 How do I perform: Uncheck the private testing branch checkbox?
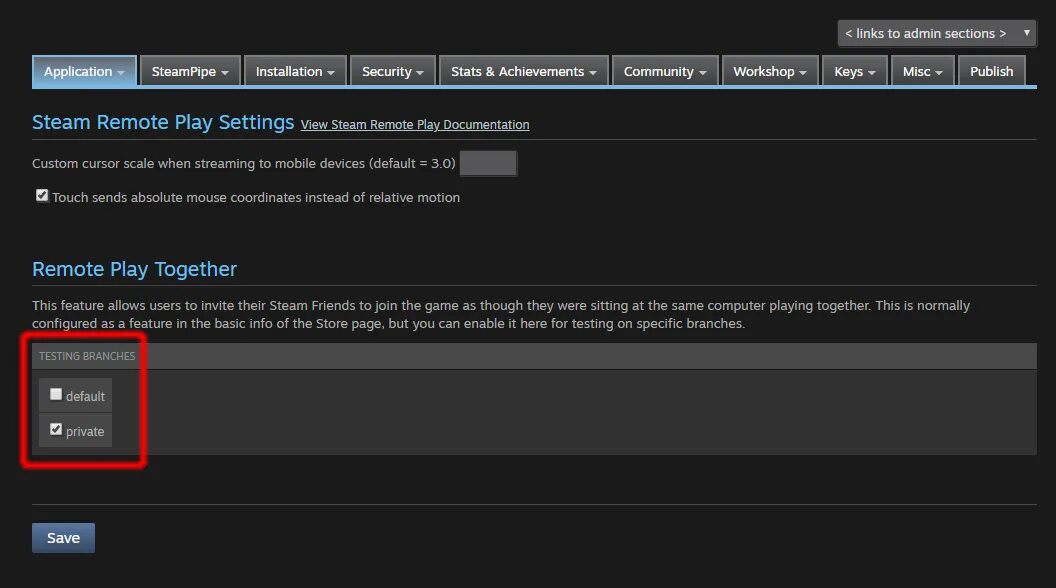pos(56,429)
